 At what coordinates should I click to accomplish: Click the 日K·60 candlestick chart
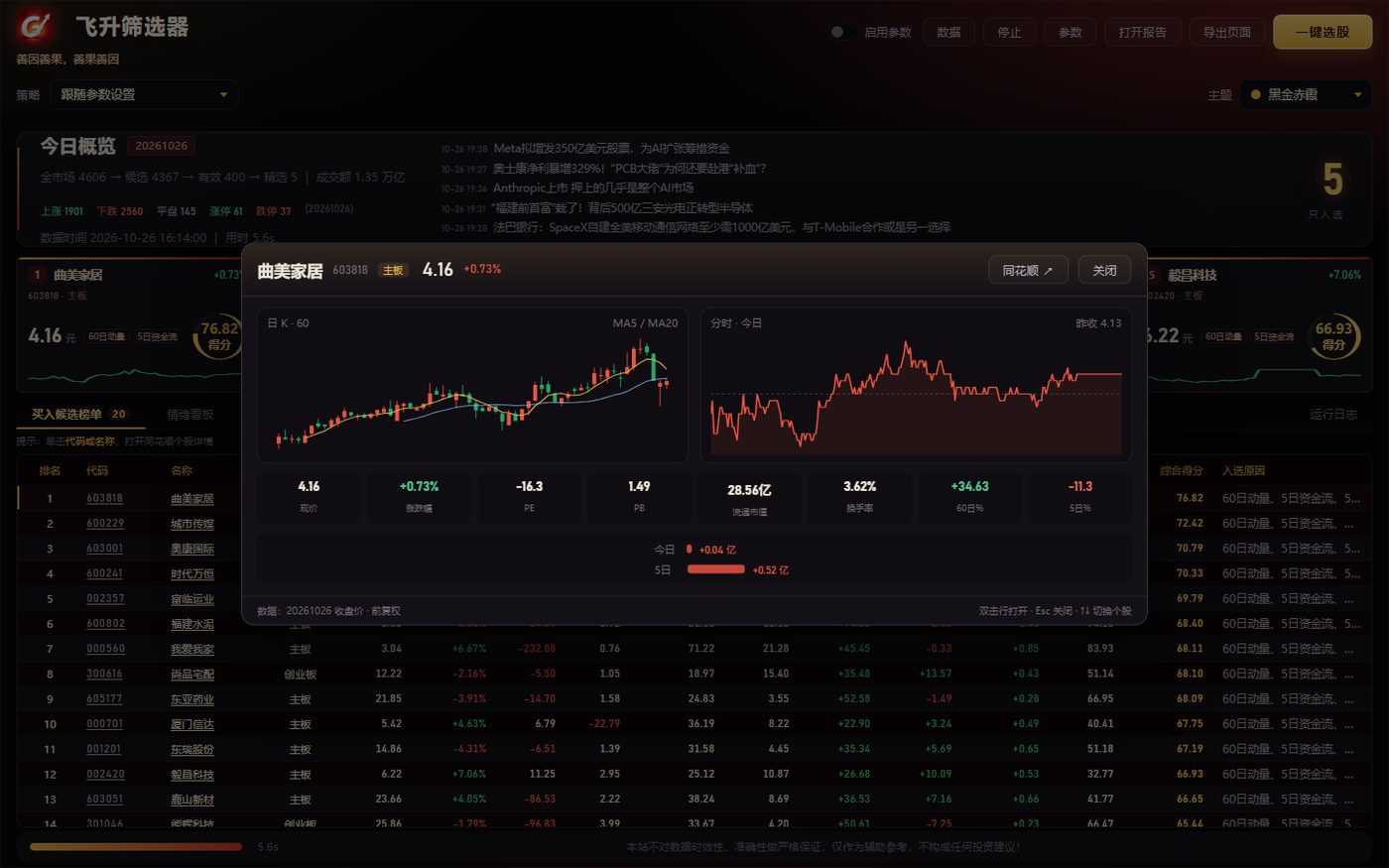click(x=472, y=385)
